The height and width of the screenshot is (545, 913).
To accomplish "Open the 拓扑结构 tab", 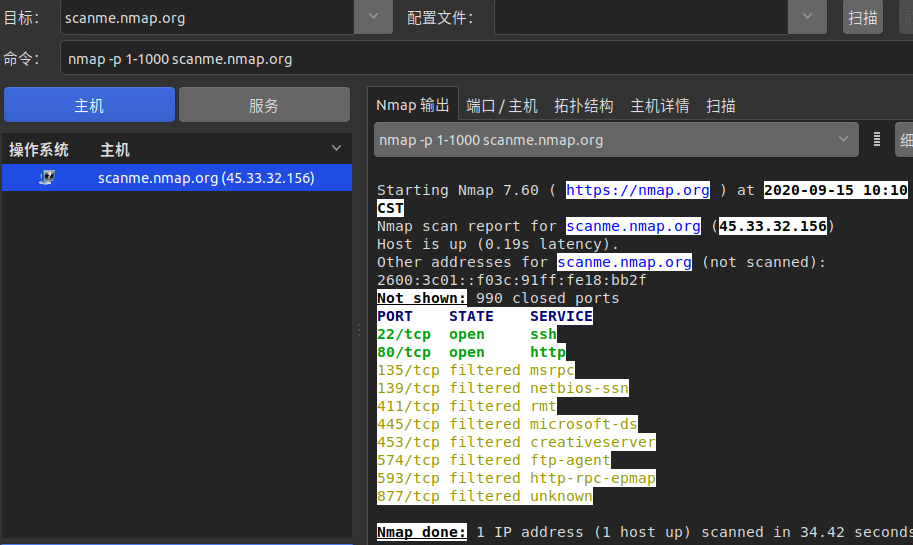I will (583, 106).
